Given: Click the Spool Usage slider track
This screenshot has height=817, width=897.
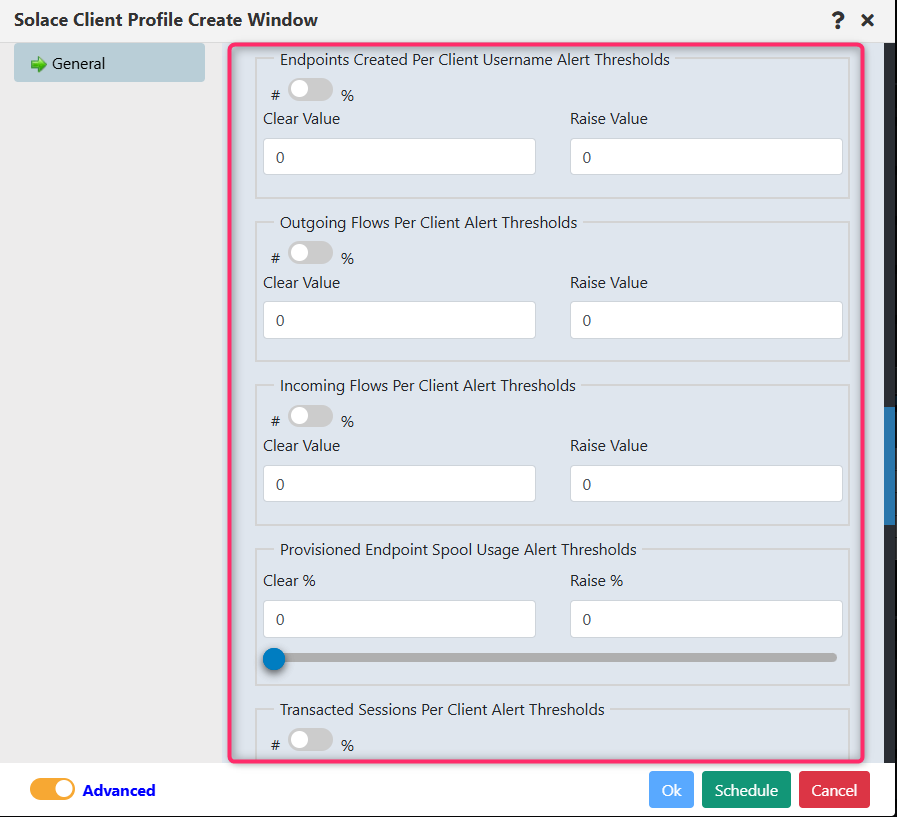Looking at the screenshot, I should (x=552, y=658).
